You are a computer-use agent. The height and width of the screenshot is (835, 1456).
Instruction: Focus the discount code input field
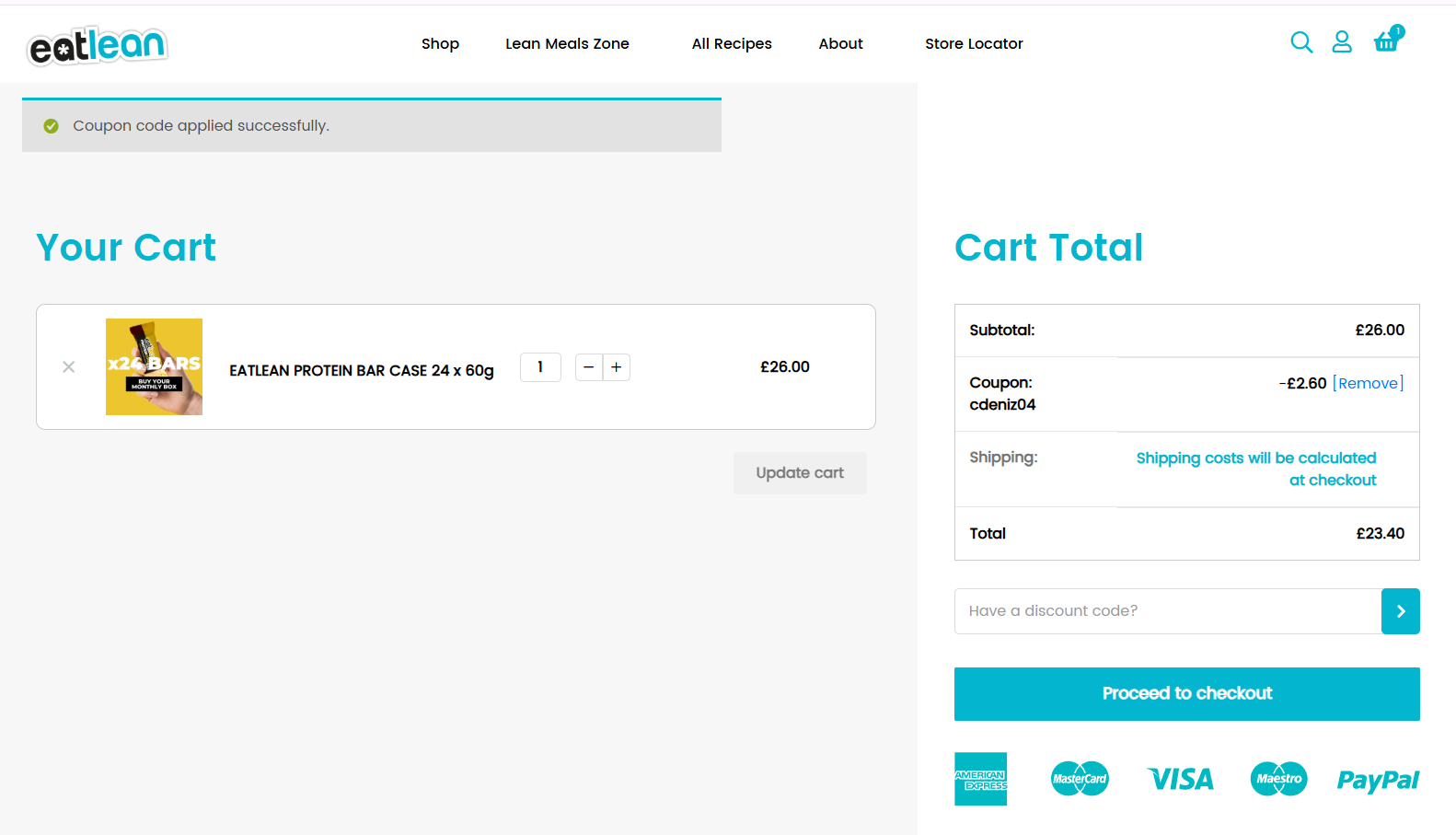(1168, 611)
